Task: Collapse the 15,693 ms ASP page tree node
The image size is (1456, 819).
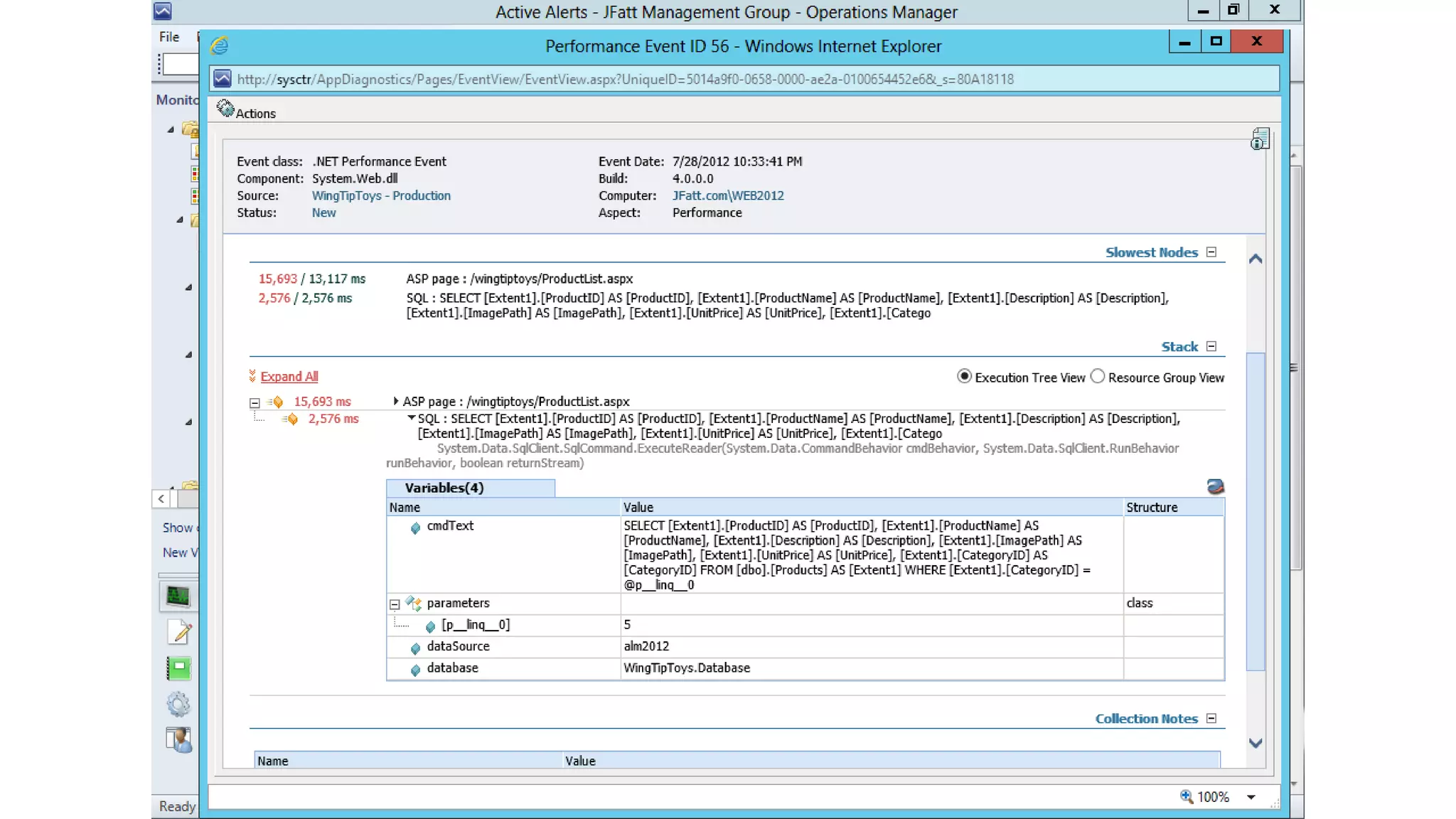Action: coord(255,402)
